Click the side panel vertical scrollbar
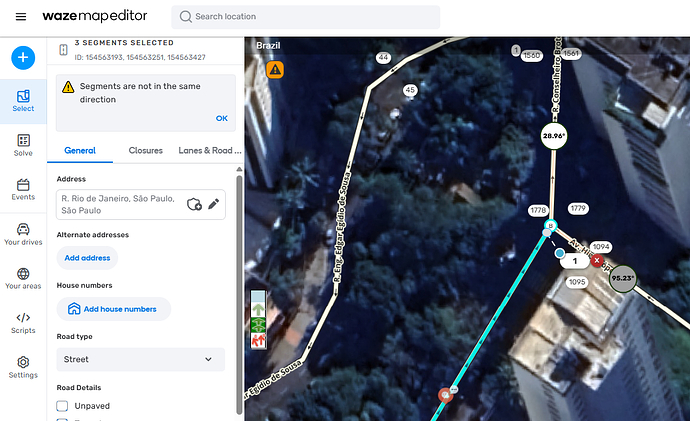This screenshot has height=421, width=690. (x=239, y=295)
